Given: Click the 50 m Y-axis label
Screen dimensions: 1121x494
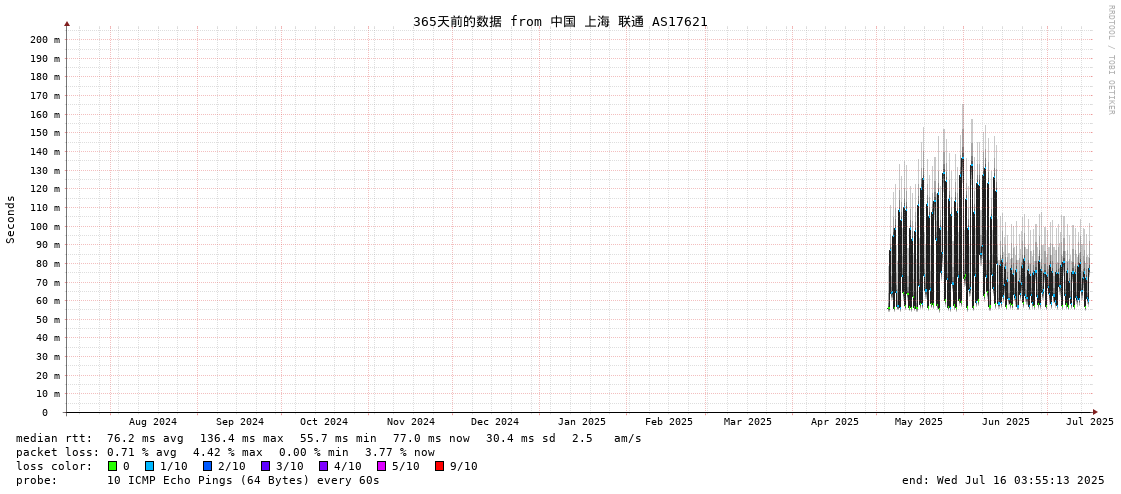Looking at the screenshot, I should (48, 319).
